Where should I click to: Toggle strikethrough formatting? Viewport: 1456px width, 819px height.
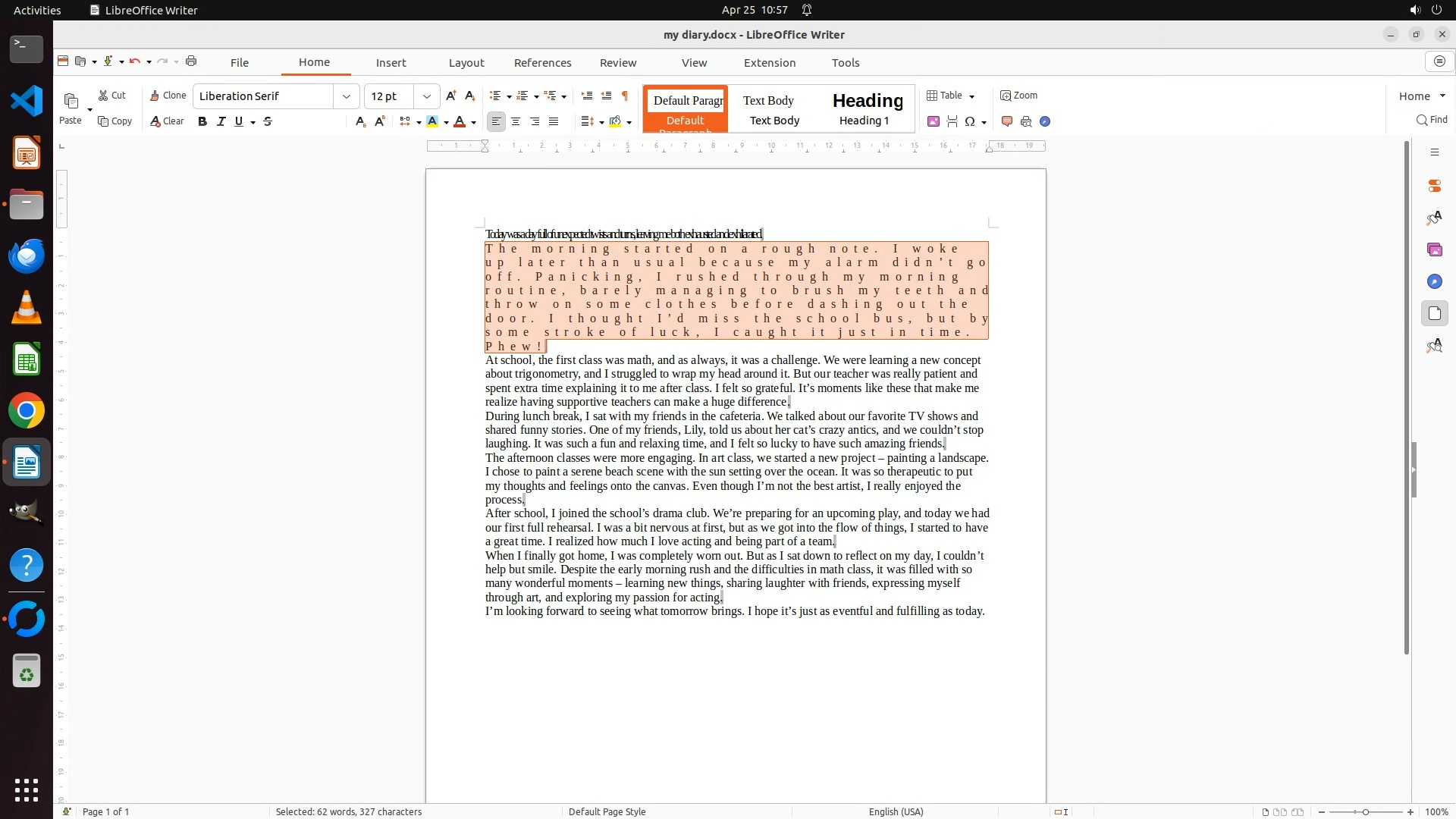point(268,121)
